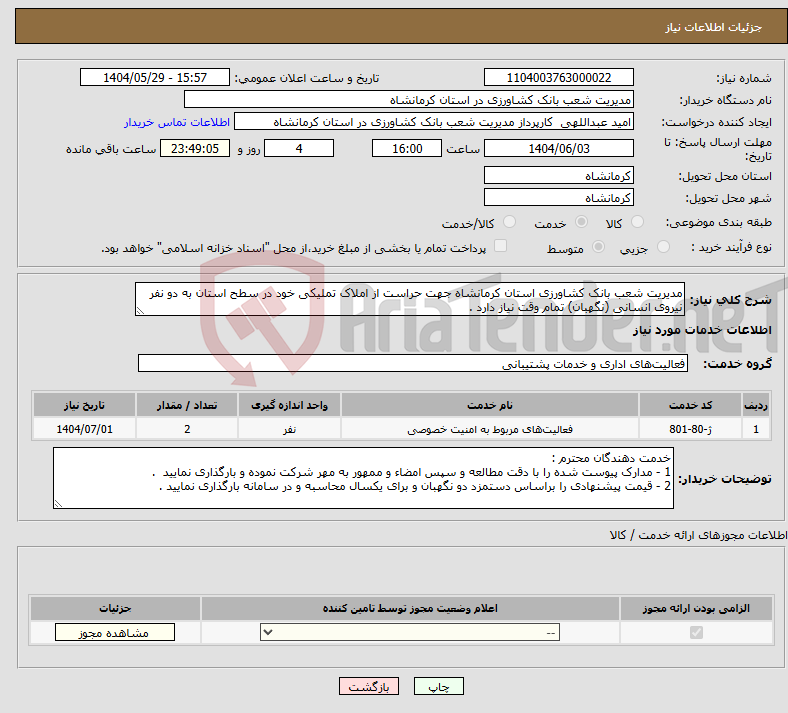Image resolution: width=788 pixels, height=713 pixels.
Task: Select the خدمت radio button
Action: pos(581,222)
